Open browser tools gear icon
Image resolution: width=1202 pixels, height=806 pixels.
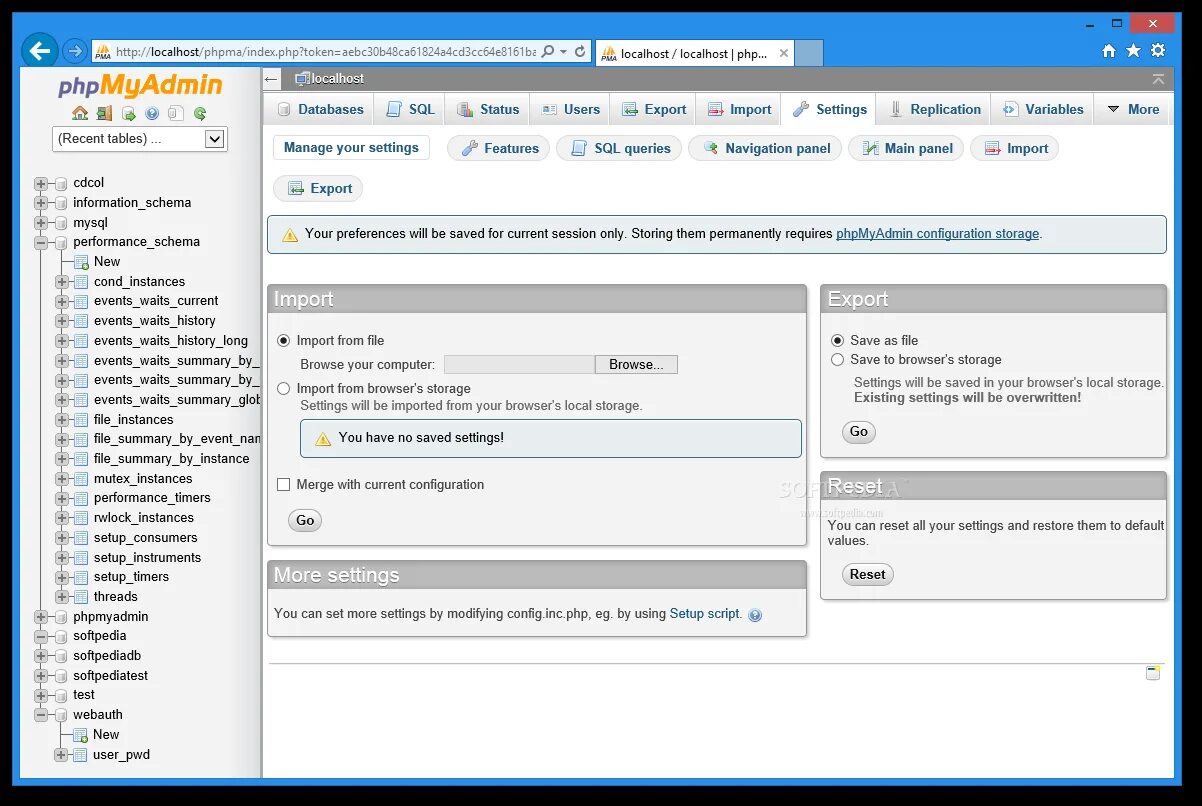pyautogui.click(x=1158, y=50)
